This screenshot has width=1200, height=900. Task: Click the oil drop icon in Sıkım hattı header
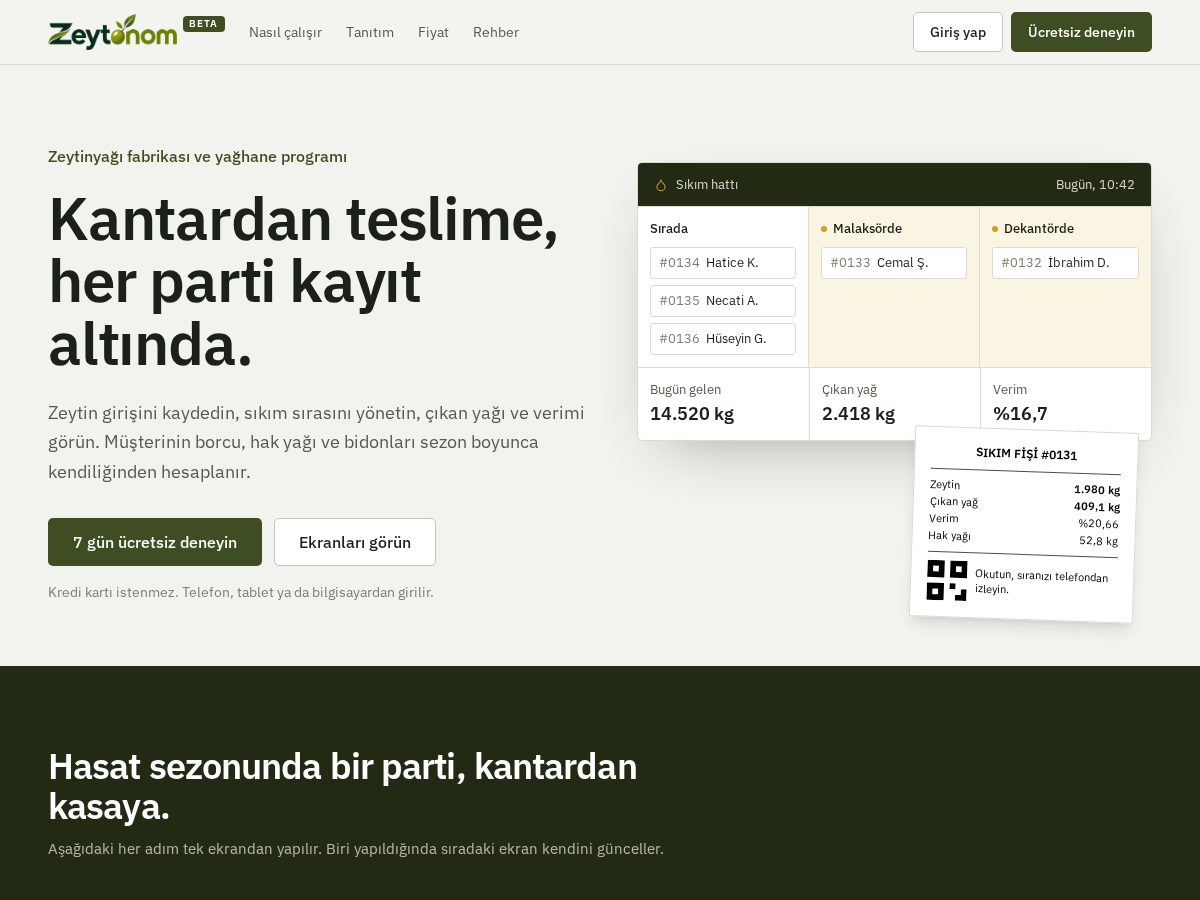[x=661, y=185]
